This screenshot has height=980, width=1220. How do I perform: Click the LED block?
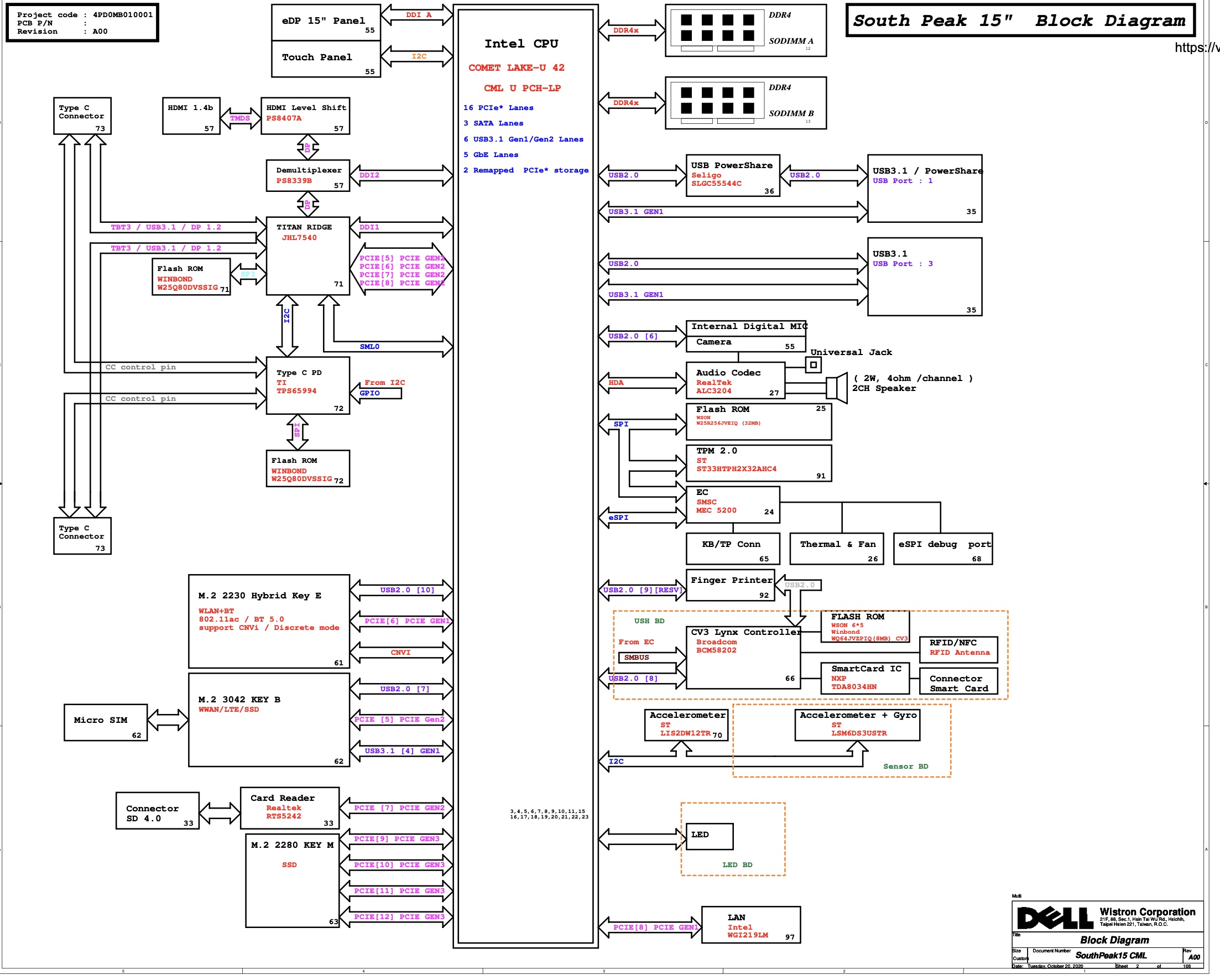[710, 836]
